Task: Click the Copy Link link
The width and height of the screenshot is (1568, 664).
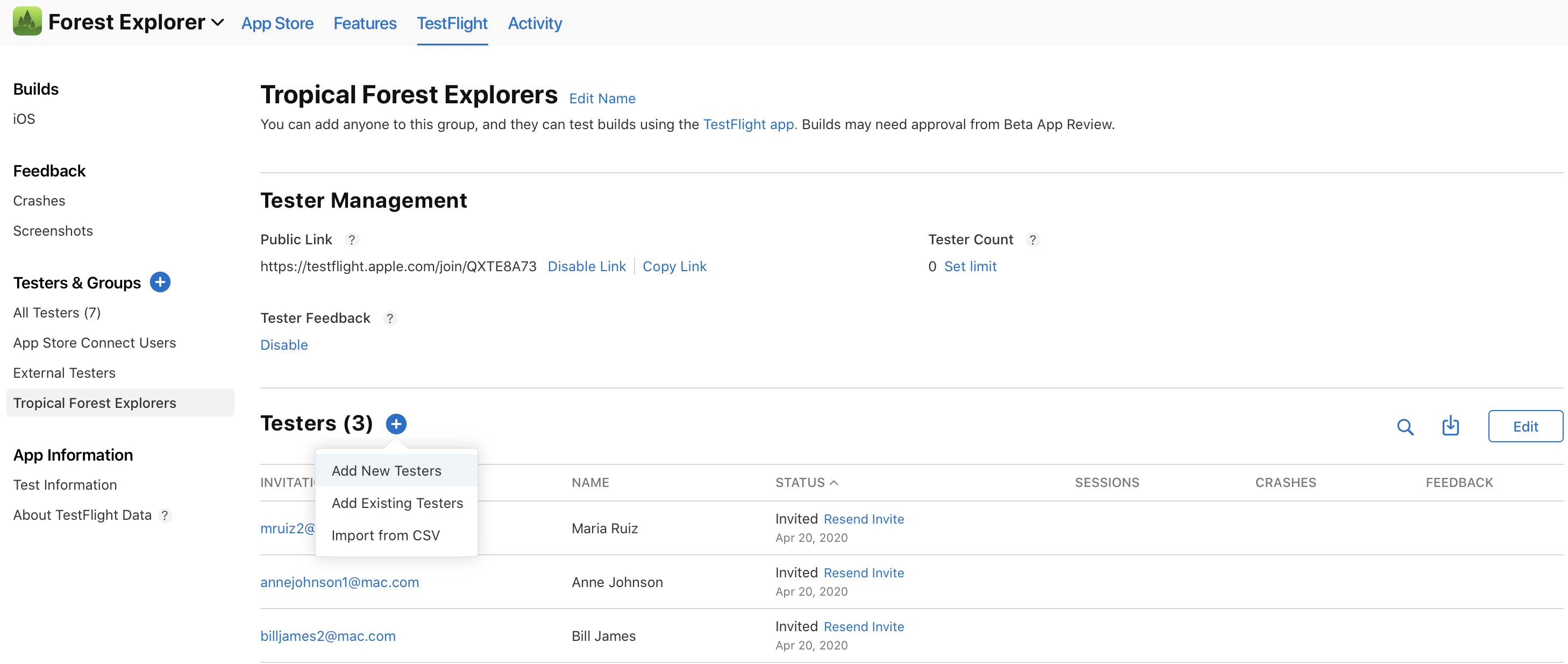Action: click(674, 266)
